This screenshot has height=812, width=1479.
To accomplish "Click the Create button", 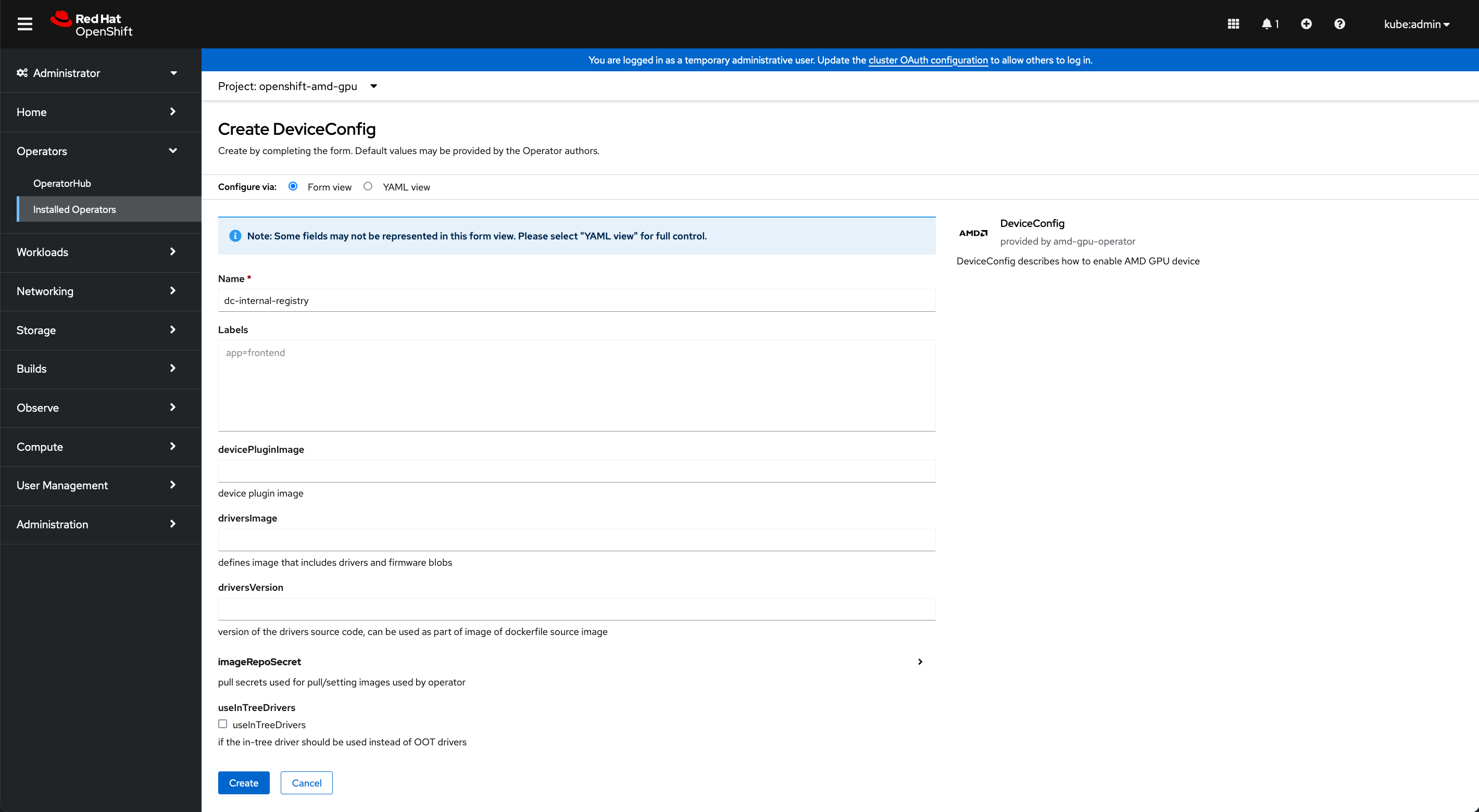I will (243, 783).
